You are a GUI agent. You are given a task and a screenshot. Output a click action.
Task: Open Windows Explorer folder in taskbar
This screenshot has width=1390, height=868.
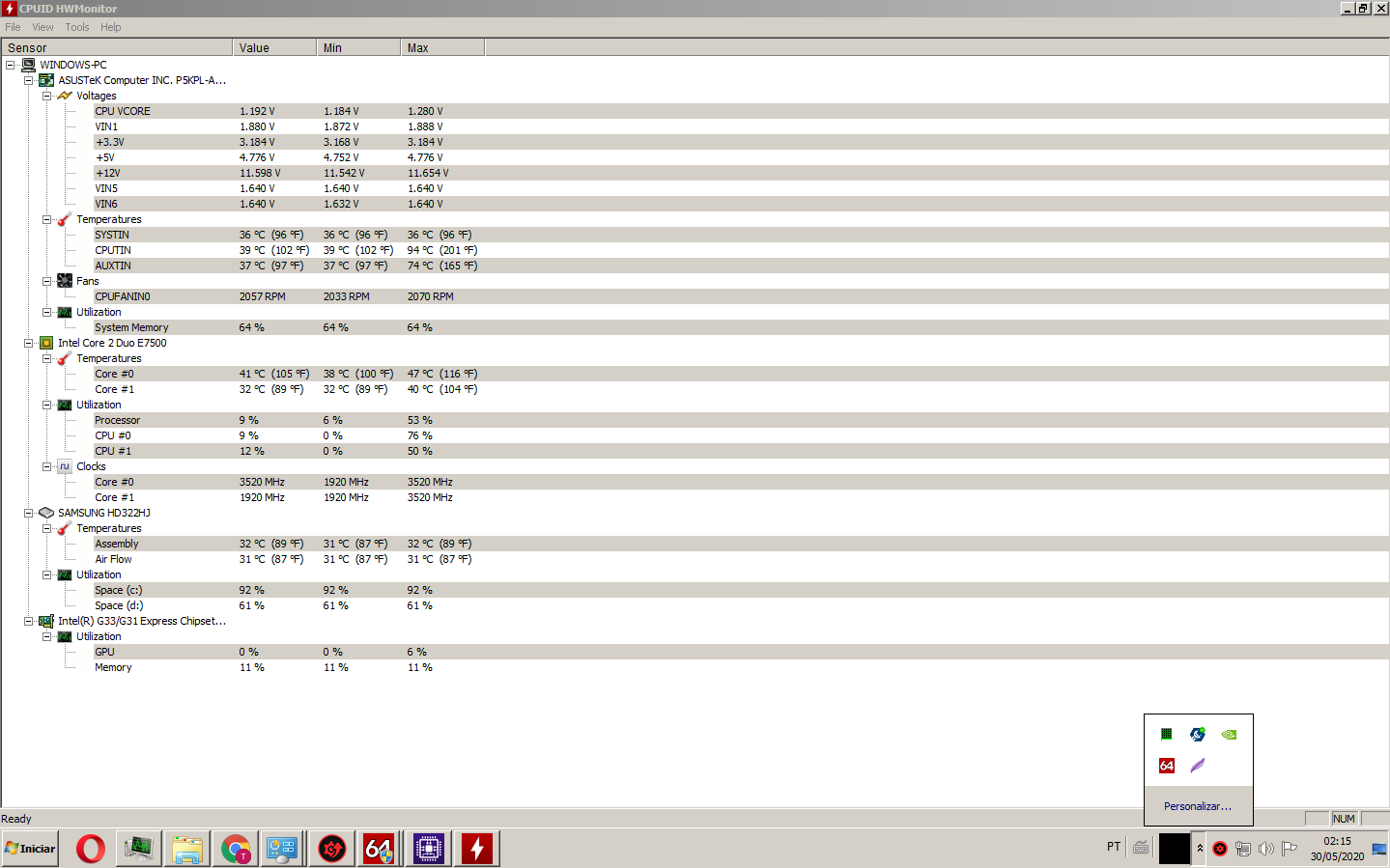[x=187, y=849]
